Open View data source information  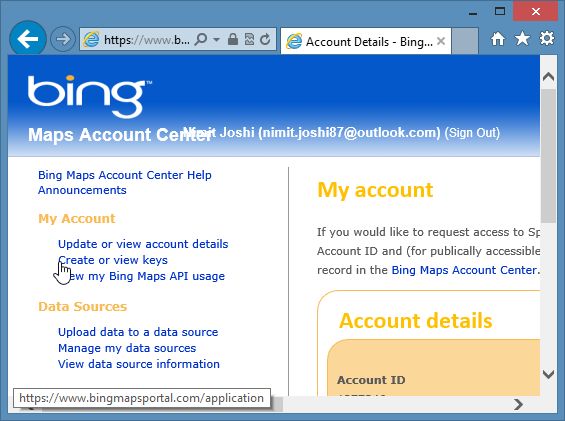pos(139,364)
